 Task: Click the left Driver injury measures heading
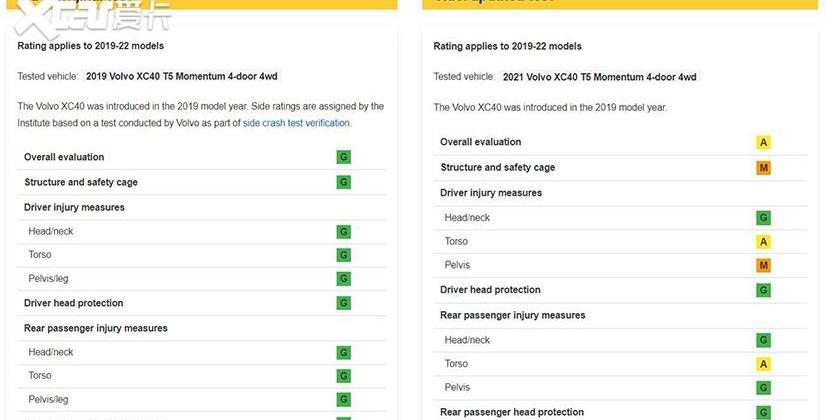coord(74,208)
